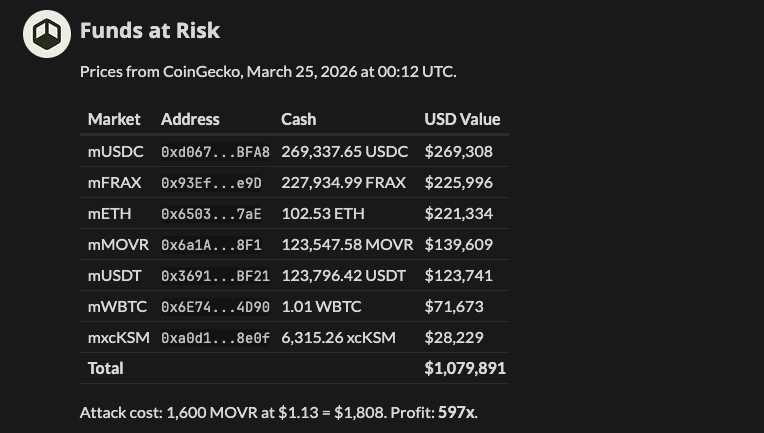Screen dimensions: 764x433
Task: Click the mUSDC market name
Action: [x=116, y=152]
